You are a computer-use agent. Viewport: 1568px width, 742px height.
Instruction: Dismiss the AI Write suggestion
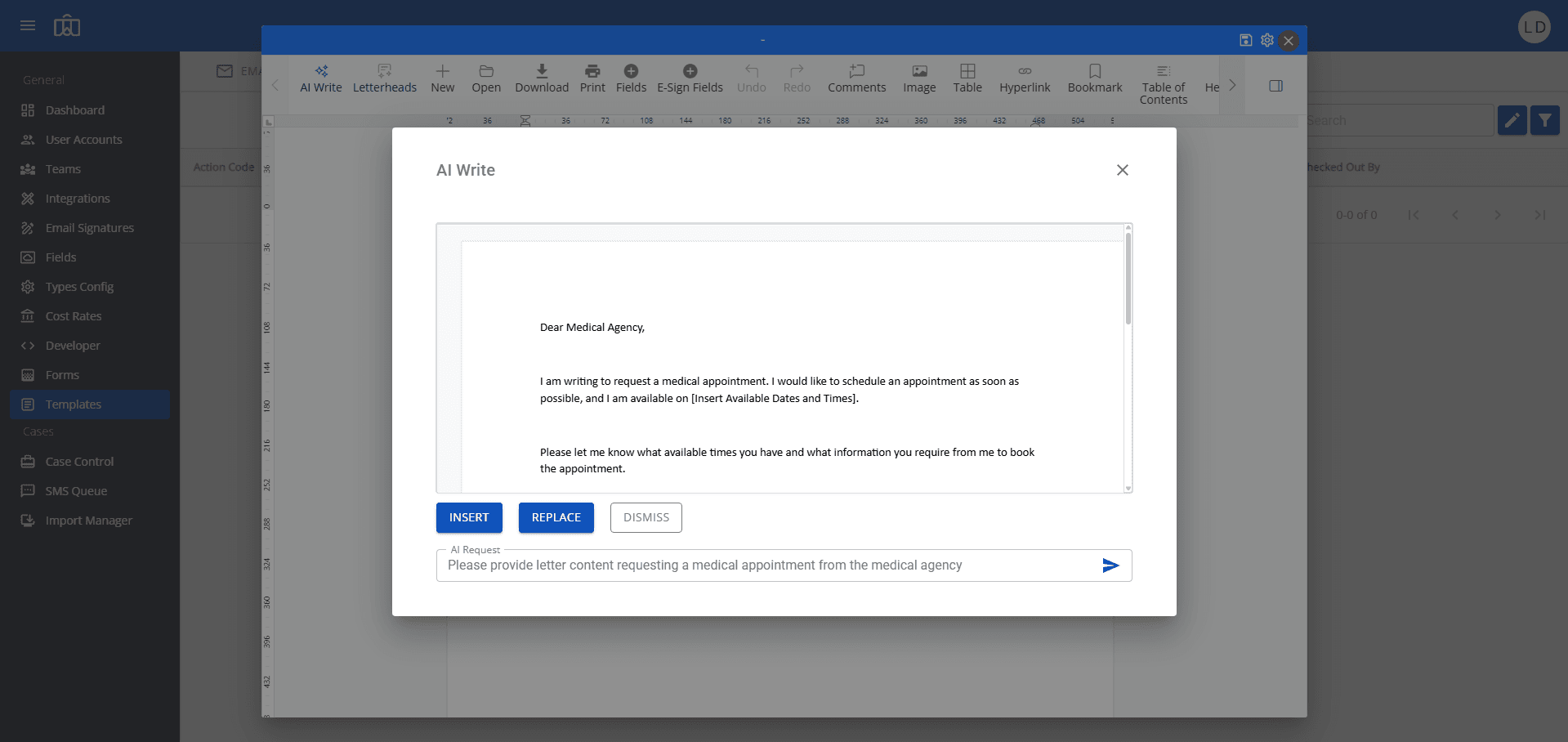pos(646,517)
